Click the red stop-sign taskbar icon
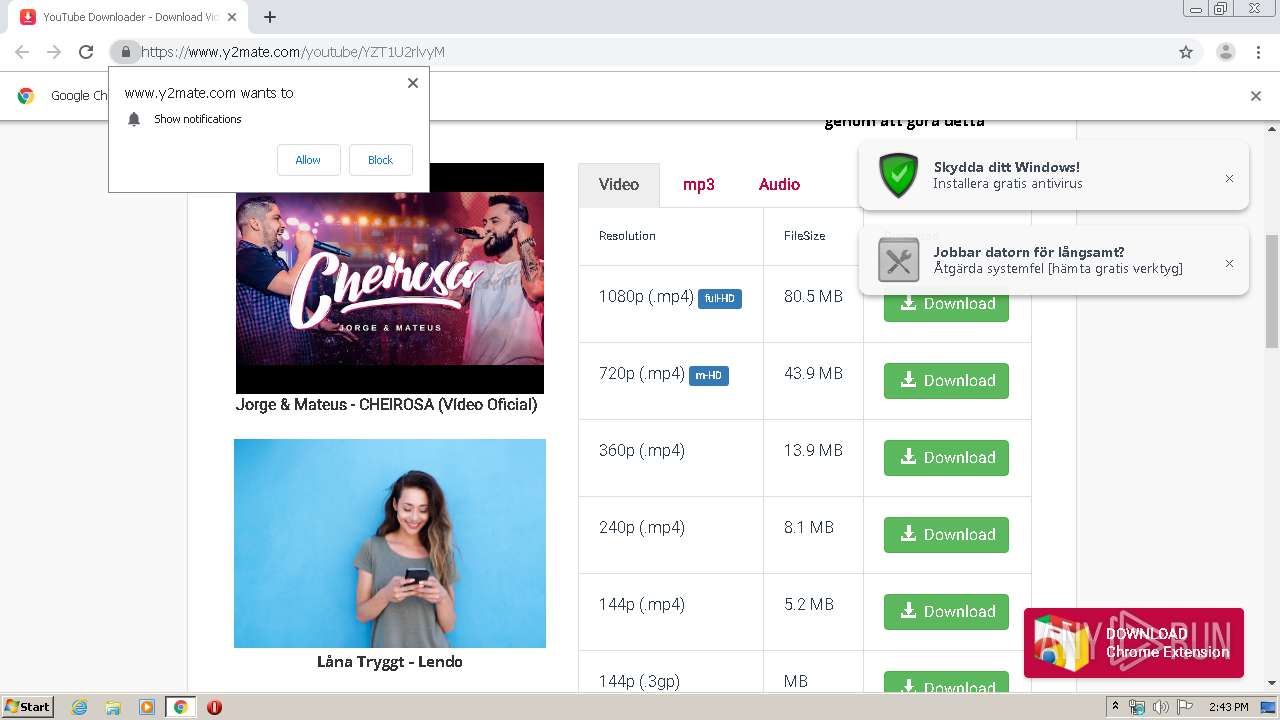1280x720 pixels. click(214, 707)
